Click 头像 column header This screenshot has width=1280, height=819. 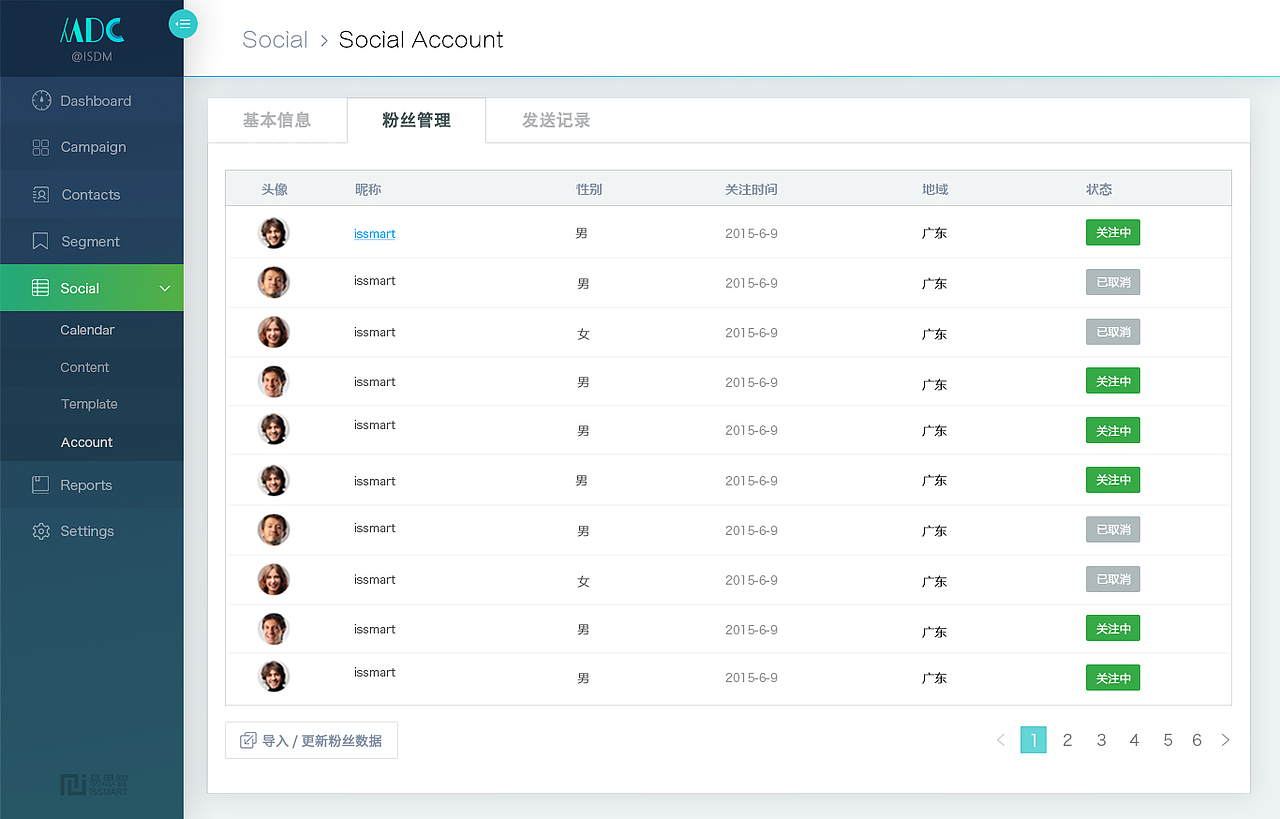click(274, 189)
